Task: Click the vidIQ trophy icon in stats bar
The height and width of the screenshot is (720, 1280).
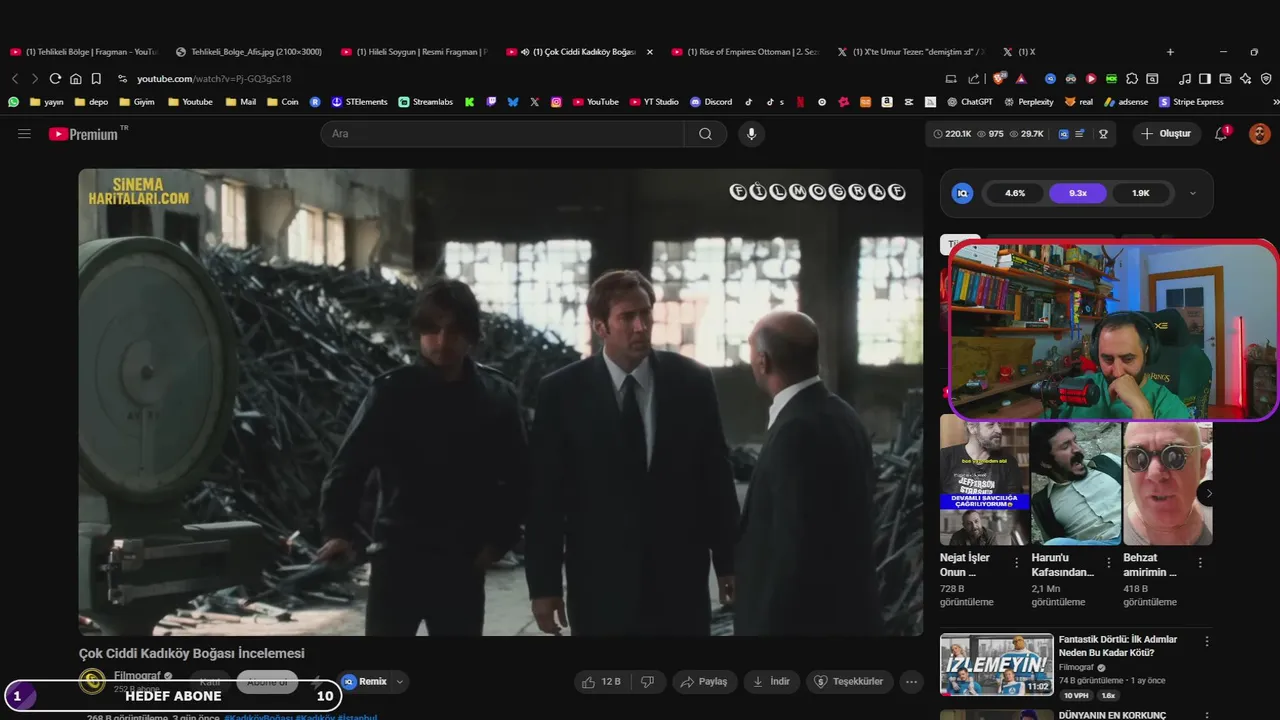Action: (x=1103, y=134)
